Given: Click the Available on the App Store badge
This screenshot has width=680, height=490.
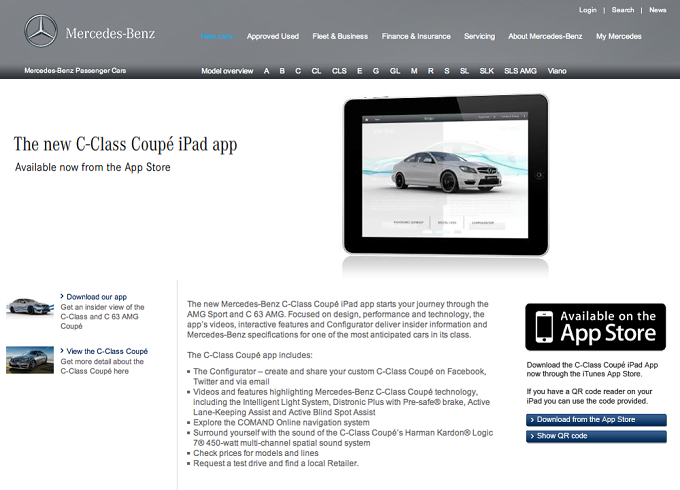Looking at the screenshot, I should (595, 327).
